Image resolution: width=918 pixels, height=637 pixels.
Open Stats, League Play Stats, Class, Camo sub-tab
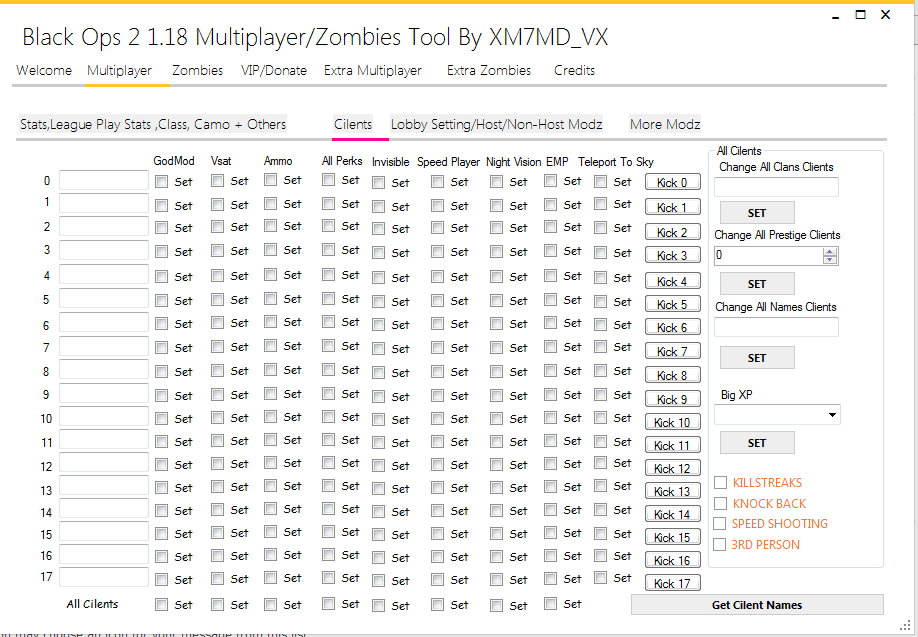coord(153,124)
